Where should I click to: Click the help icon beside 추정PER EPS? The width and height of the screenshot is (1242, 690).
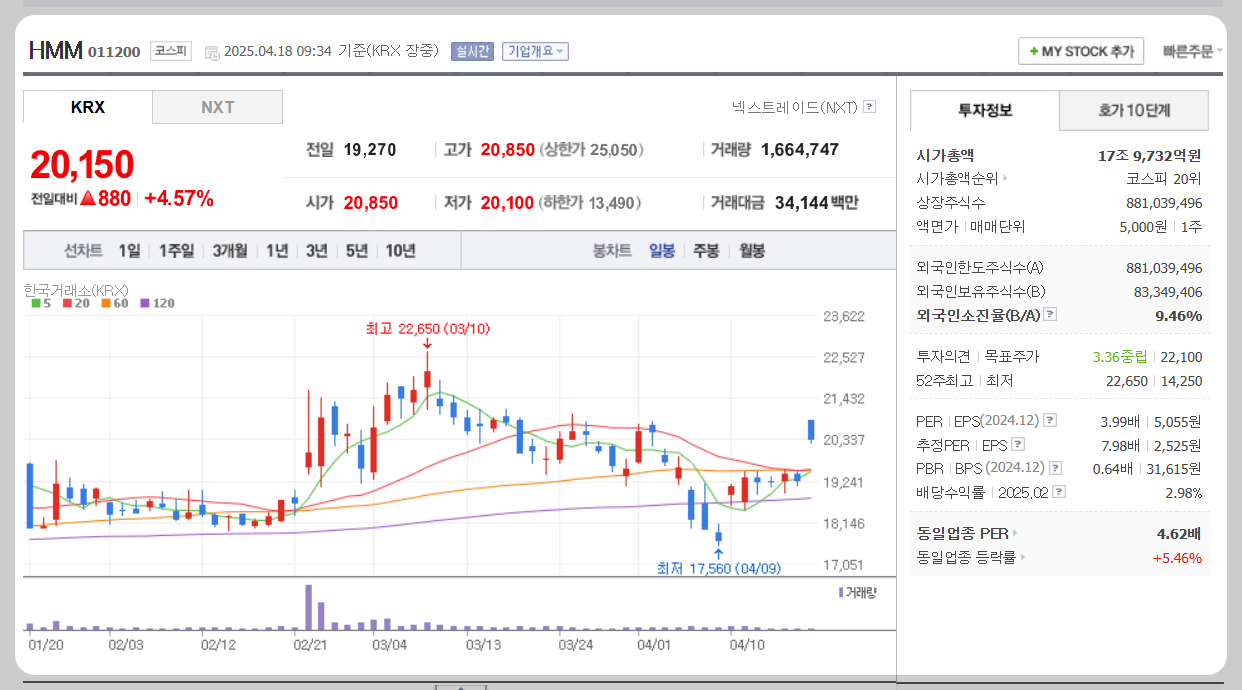[x=1018, y=444]
